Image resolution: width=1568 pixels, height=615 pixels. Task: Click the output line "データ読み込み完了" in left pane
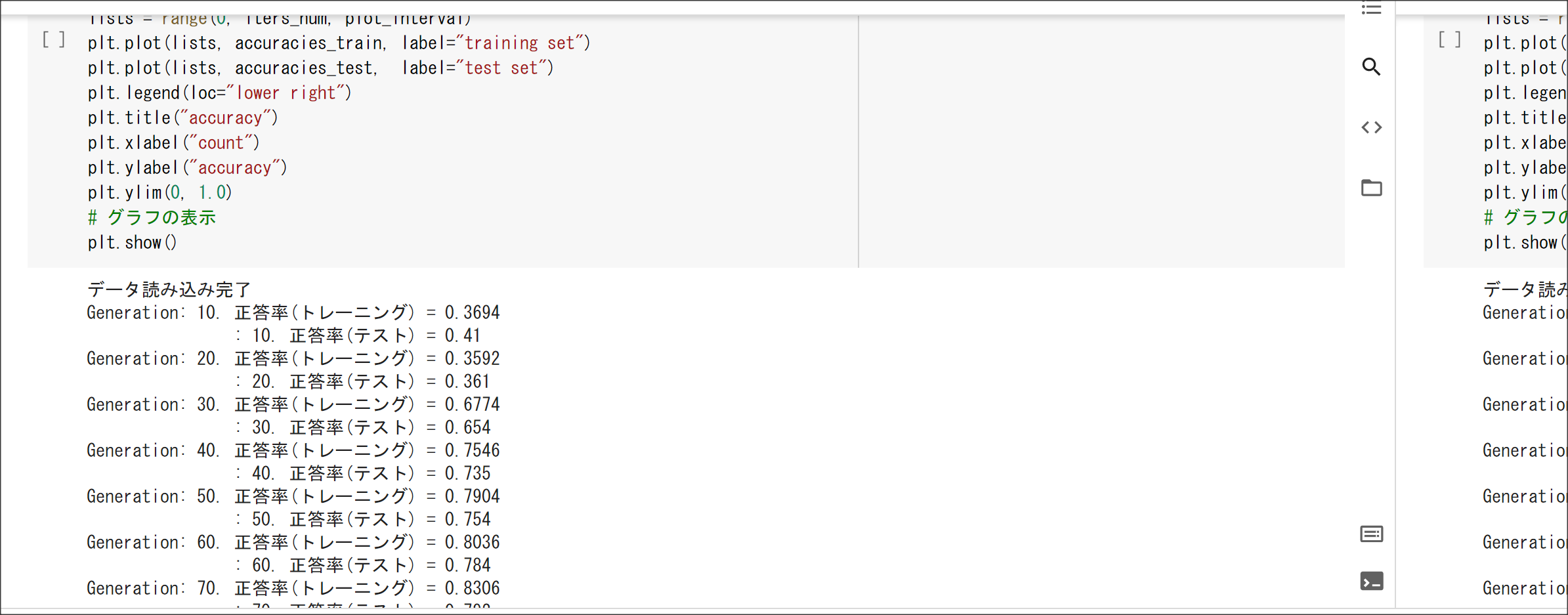(x=169, y=289)
